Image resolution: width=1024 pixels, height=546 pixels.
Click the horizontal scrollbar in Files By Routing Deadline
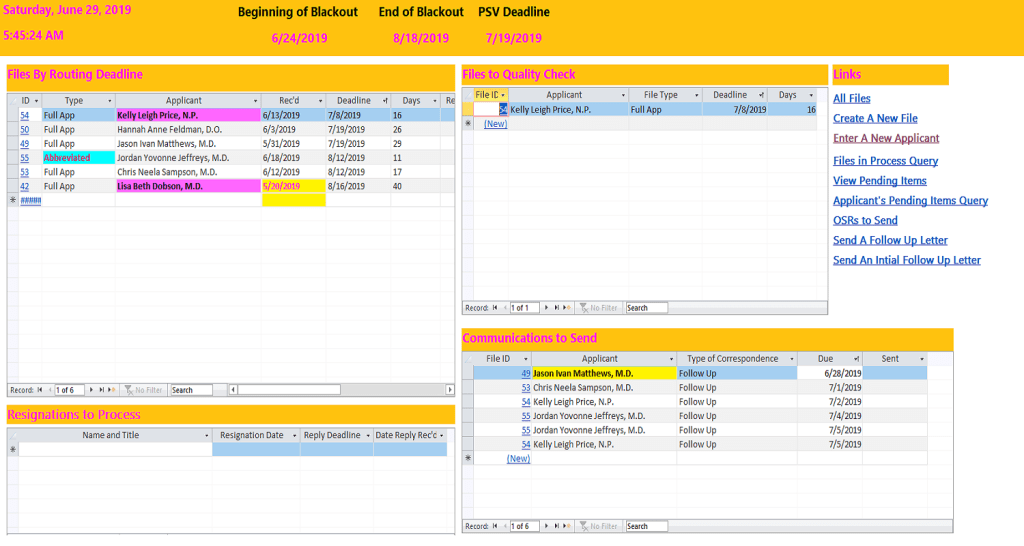click(x=330, y=390)
